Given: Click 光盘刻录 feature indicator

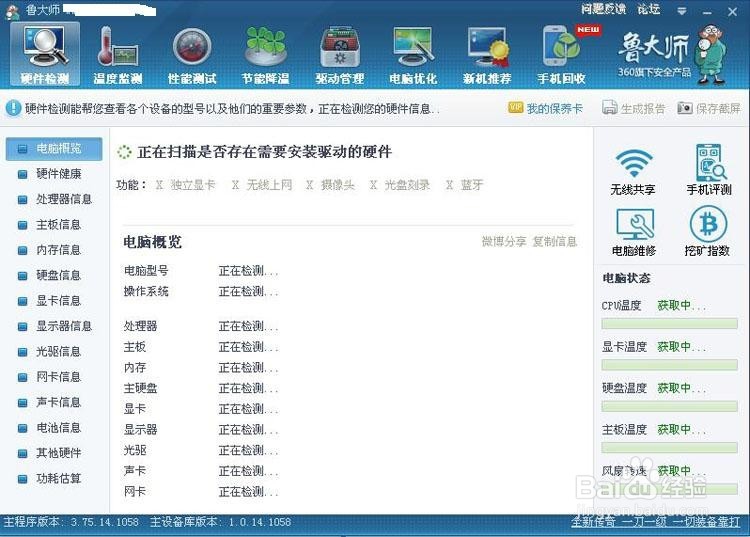Looking at the screenshot, I should pos(400,185).
